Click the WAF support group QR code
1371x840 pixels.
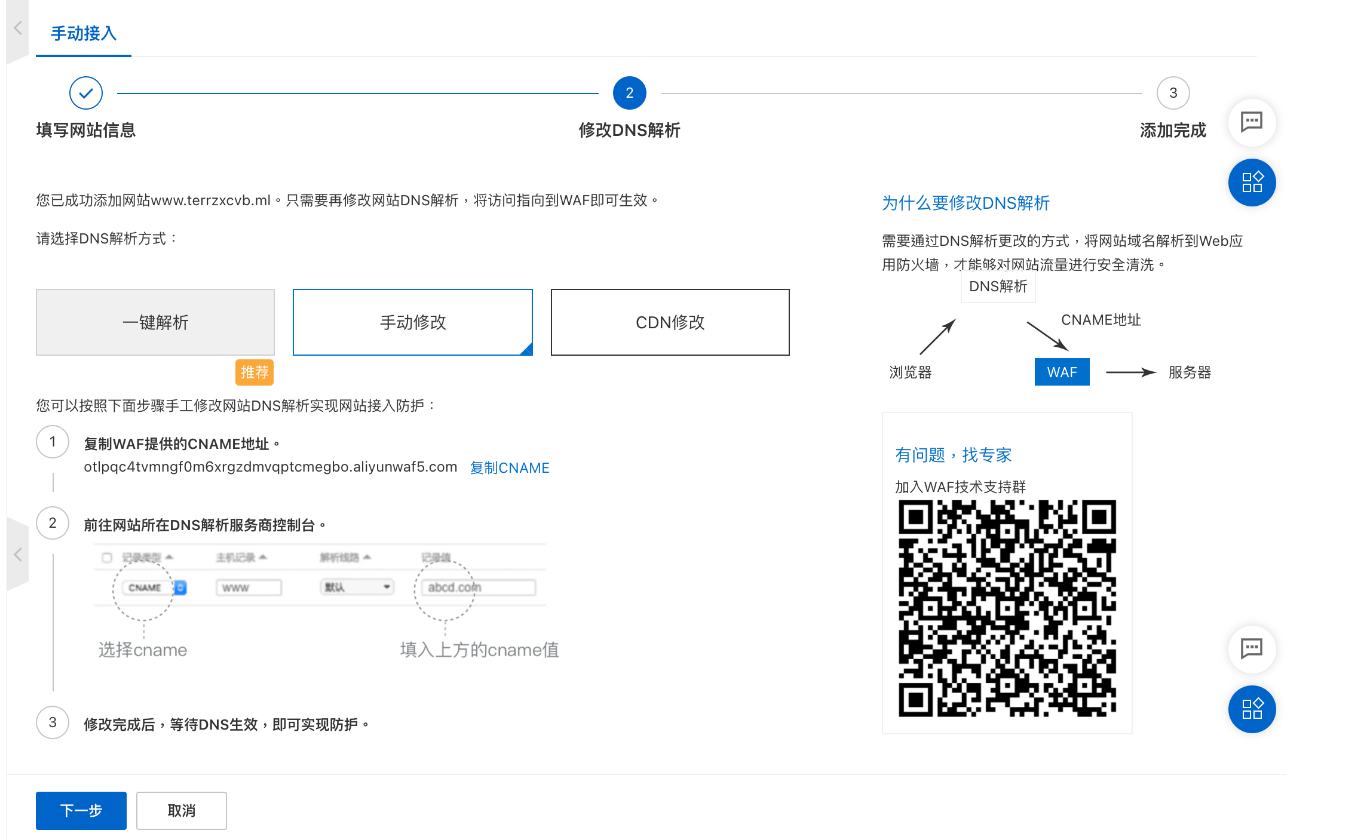pyautogui.click(x=1007, y=608)
